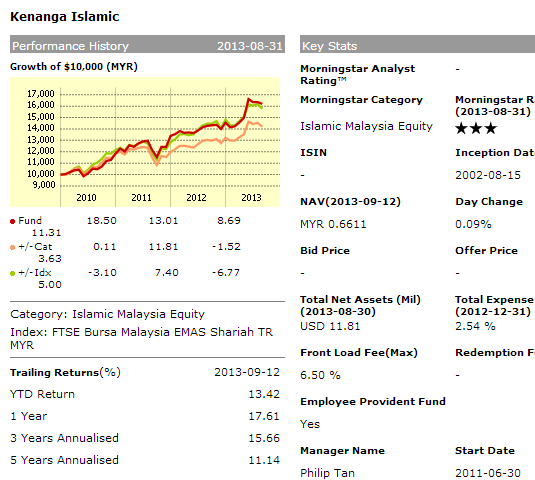535x480 pixels.
Task: Click the +/-Idx value 7.40
Action: click(x=167, y=273)
